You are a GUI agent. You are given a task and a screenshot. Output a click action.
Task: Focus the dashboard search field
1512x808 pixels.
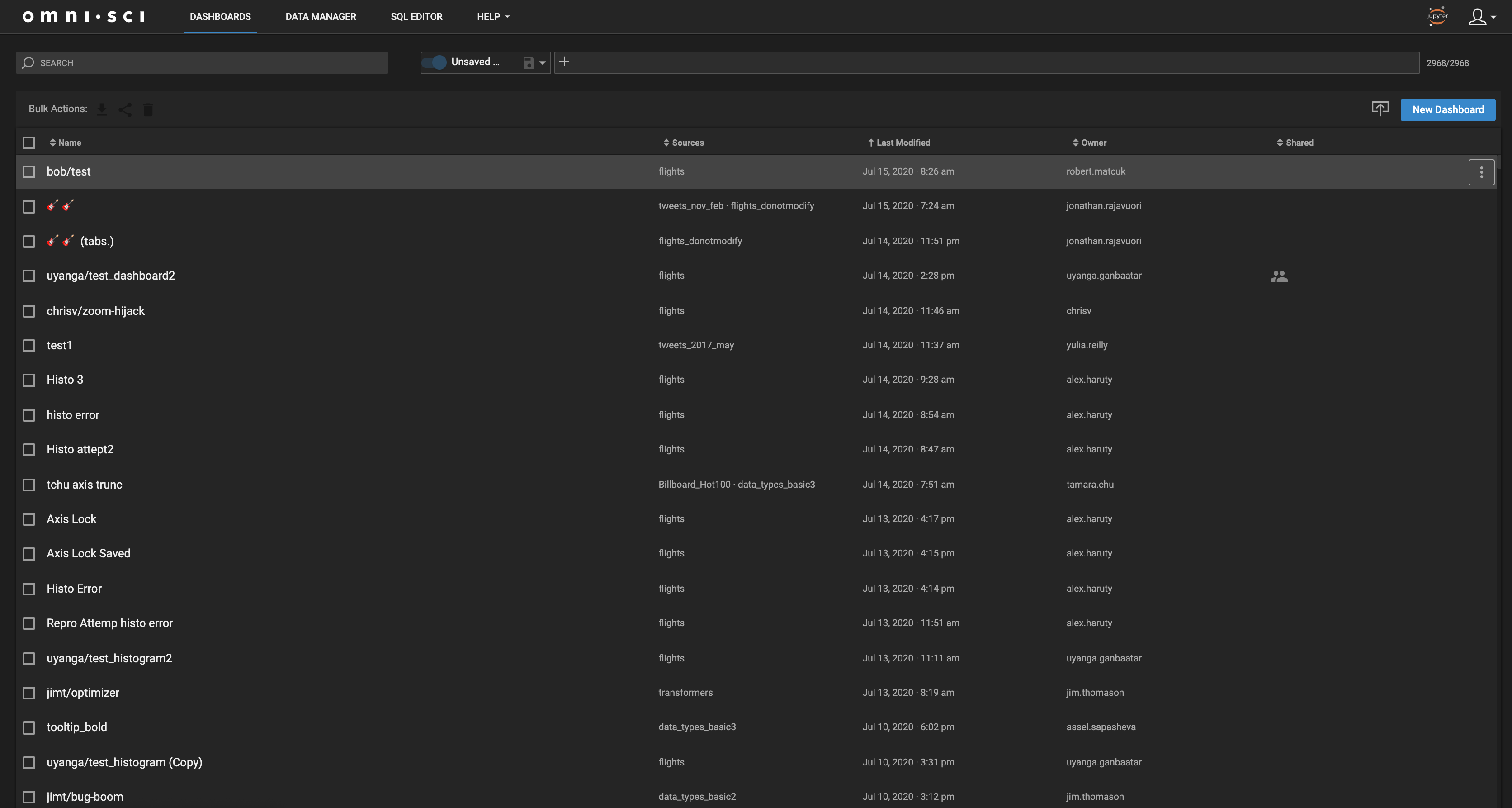click(202, 63)
